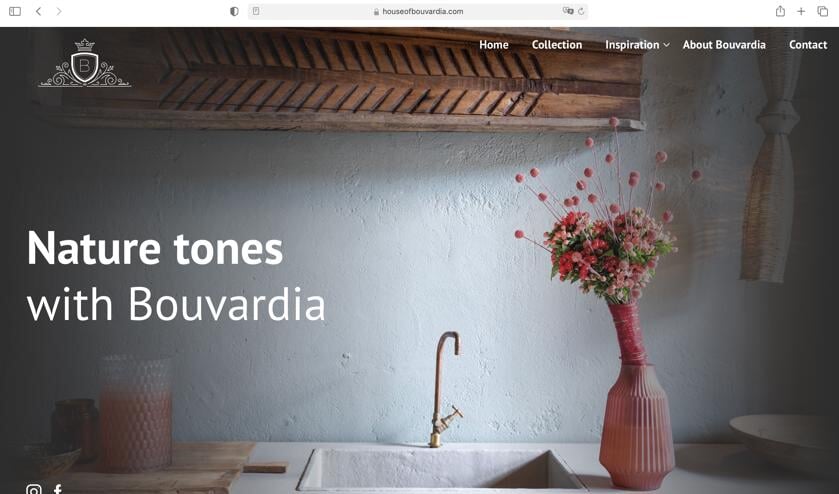Reload the current page

[581, 11]
